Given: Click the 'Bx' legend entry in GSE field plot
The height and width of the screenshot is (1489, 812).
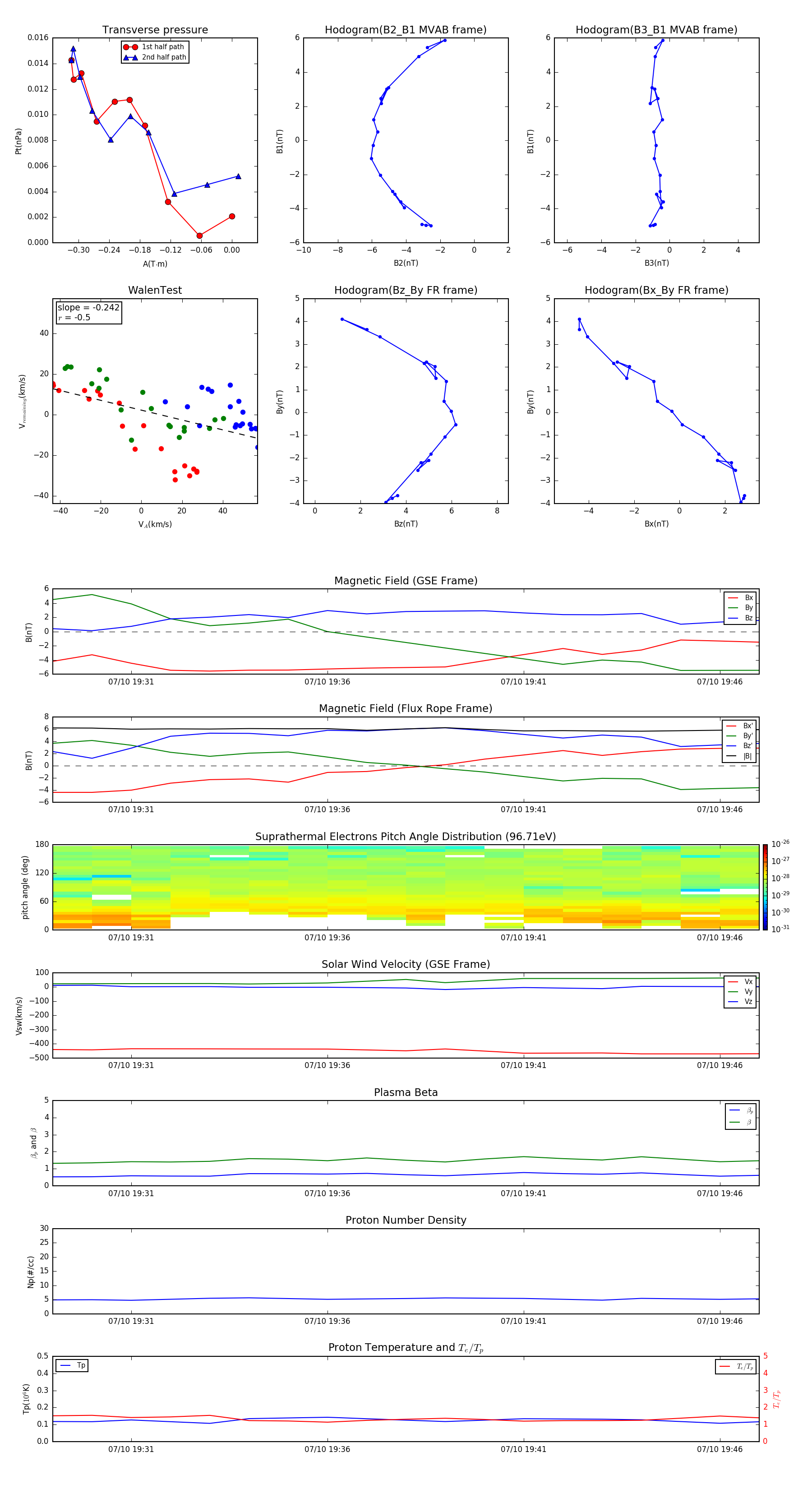Looking at the screenshot, I should (740, 598).
